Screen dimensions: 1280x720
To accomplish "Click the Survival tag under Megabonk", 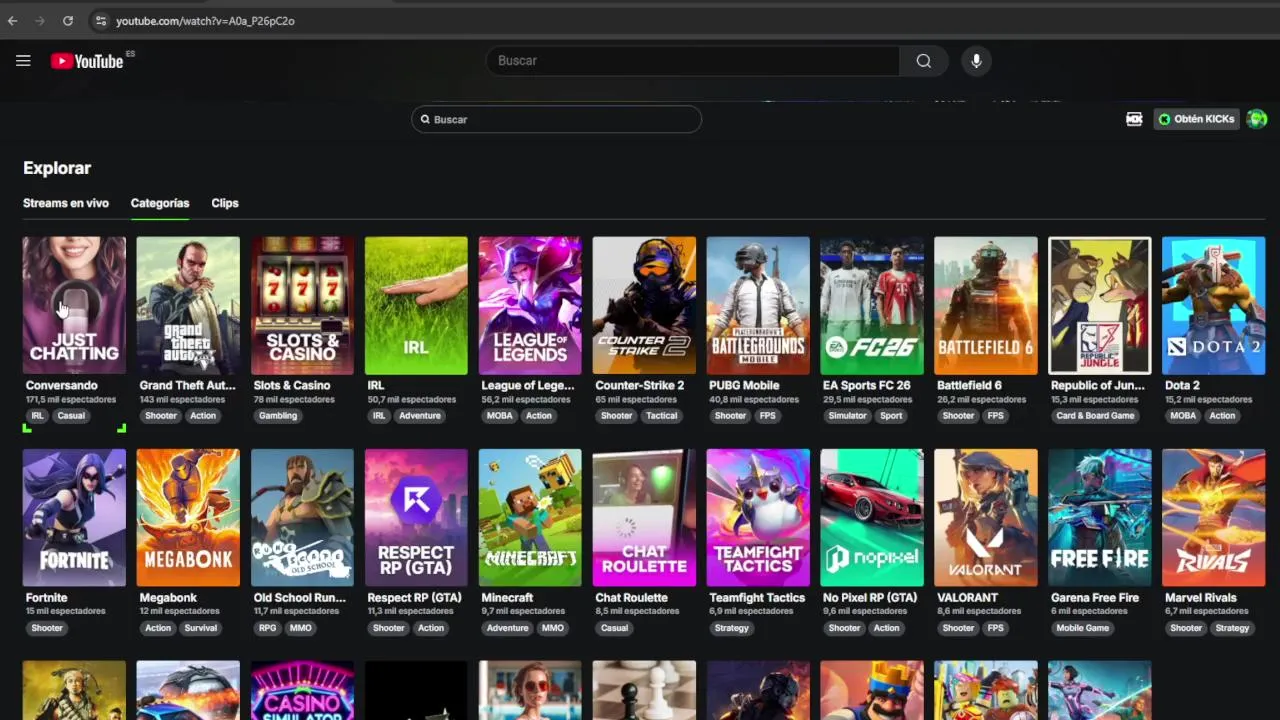I will pyautogui.click(x=201, y=628).
